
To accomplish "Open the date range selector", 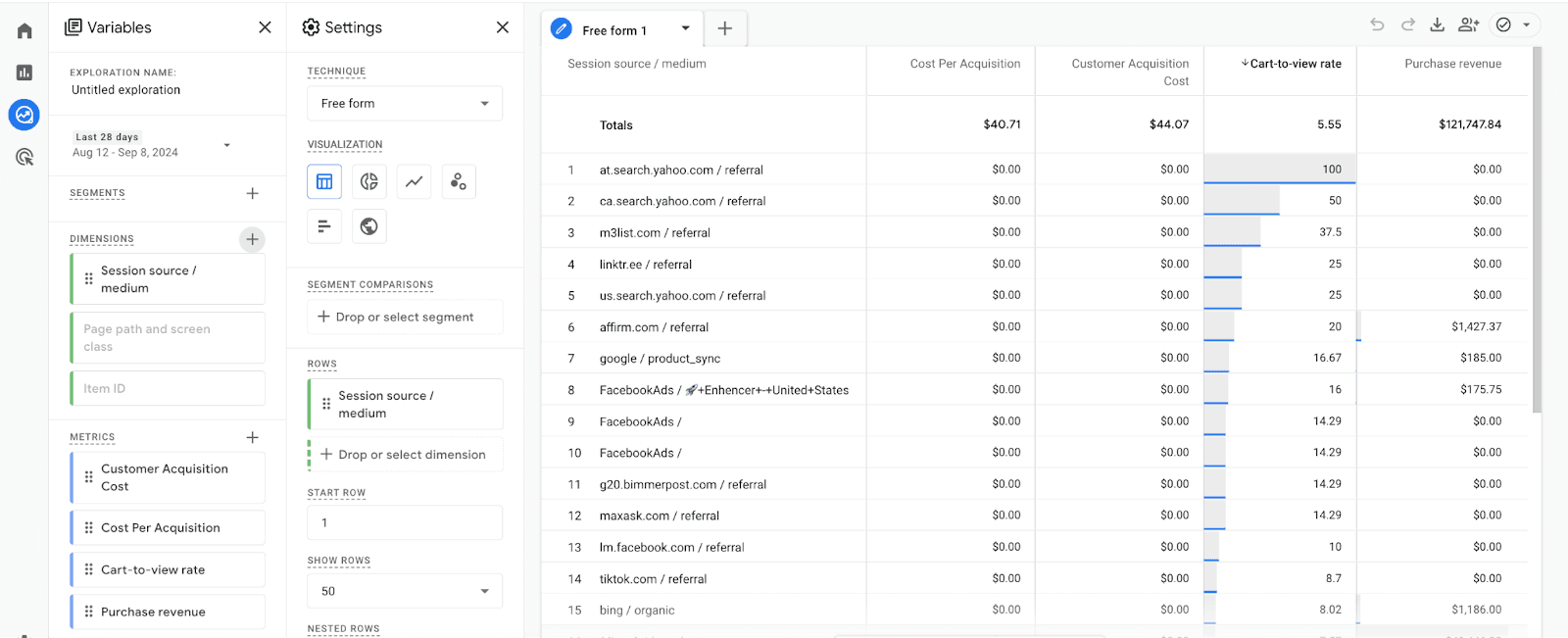I will click(152, 145).
